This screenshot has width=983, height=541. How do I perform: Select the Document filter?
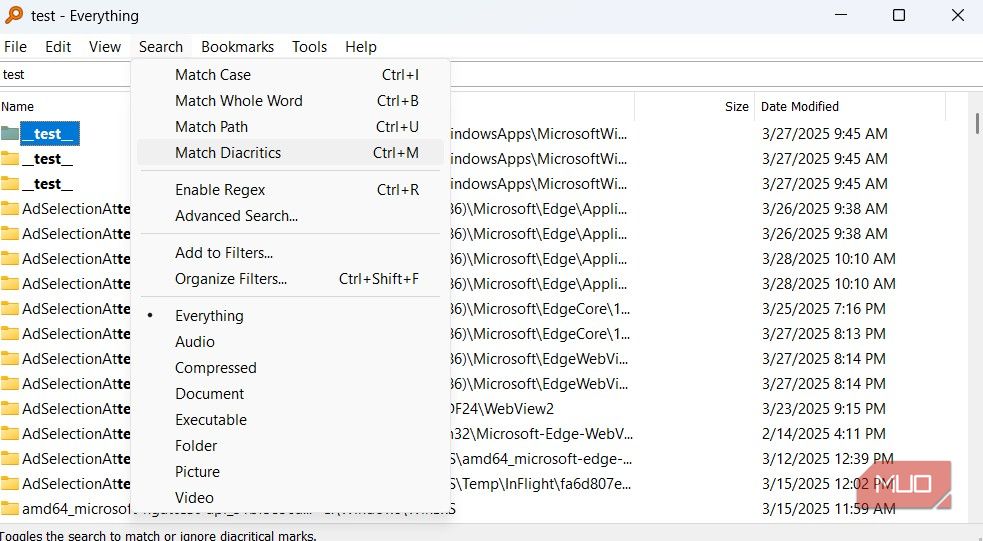pos(290,394)
